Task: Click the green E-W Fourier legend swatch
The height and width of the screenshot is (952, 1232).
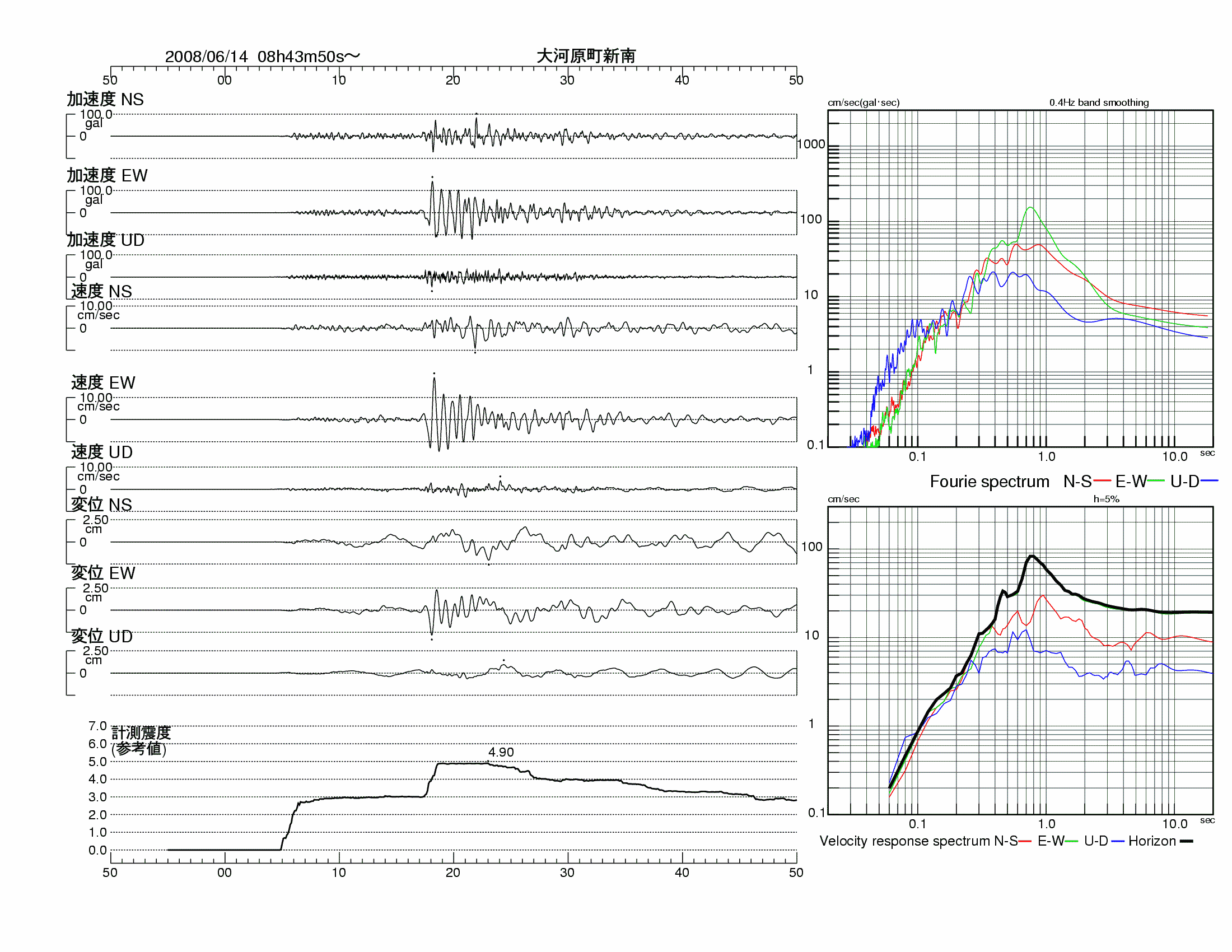Action: pyautogui.click(x=1156, y=481)
